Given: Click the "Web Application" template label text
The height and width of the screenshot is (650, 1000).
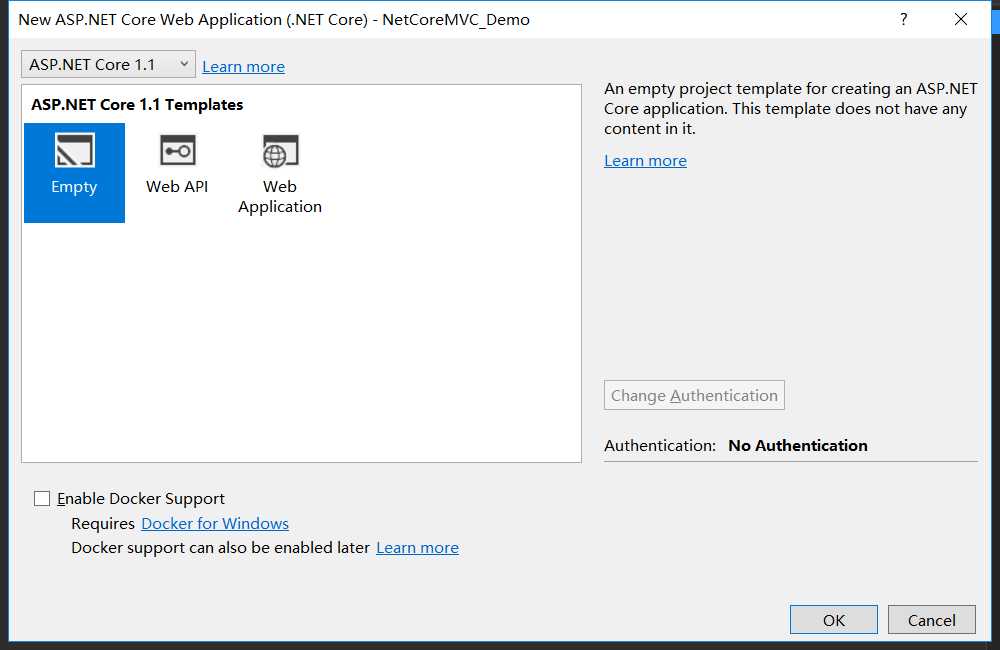Looking at the screenshot, I should click(x=280, y=197).
